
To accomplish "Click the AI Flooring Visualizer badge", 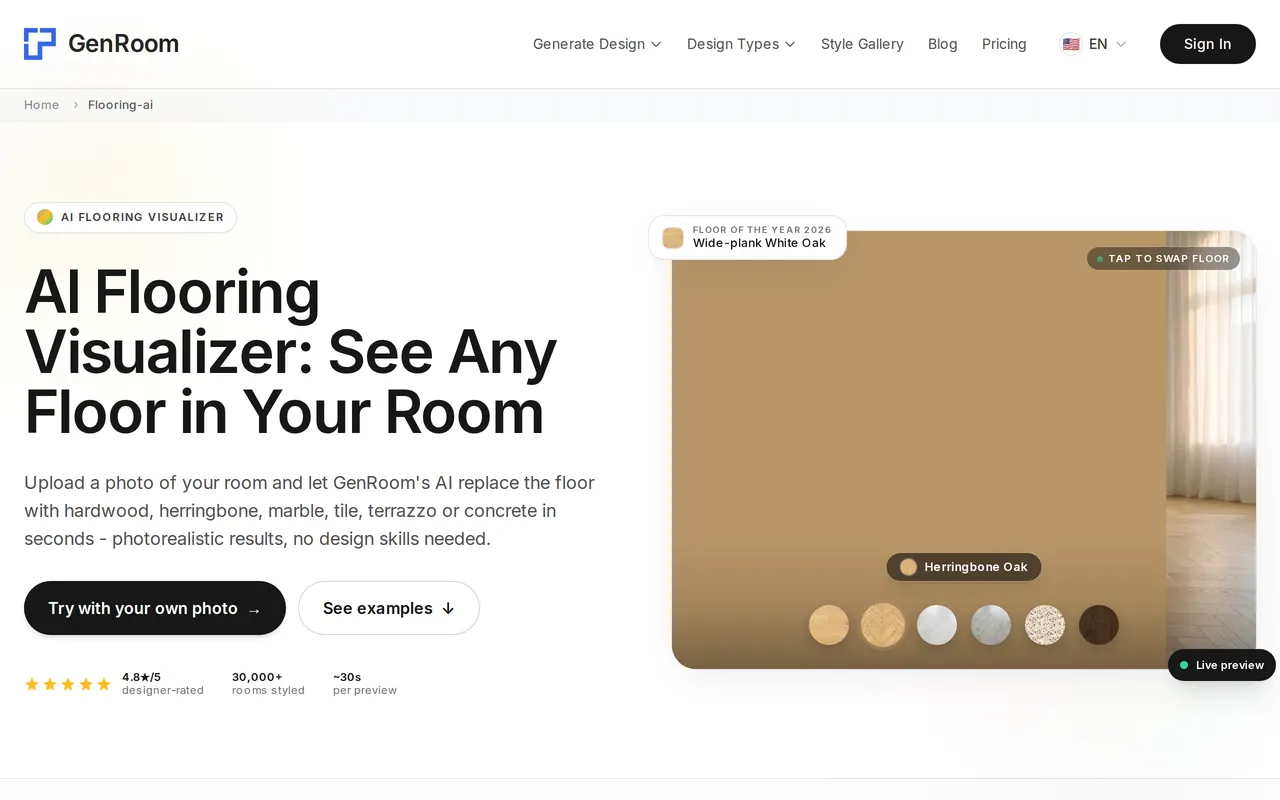I will (x=130, y=217).
